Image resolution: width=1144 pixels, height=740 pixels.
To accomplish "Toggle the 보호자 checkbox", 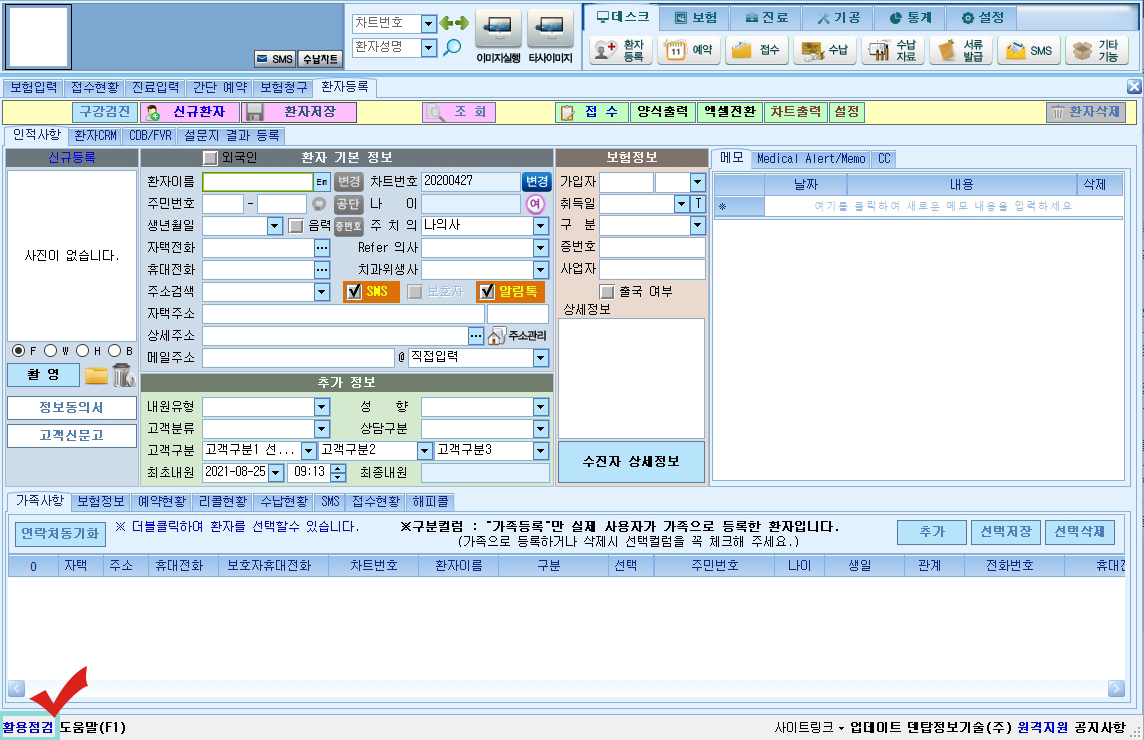I will pos(414,292).
